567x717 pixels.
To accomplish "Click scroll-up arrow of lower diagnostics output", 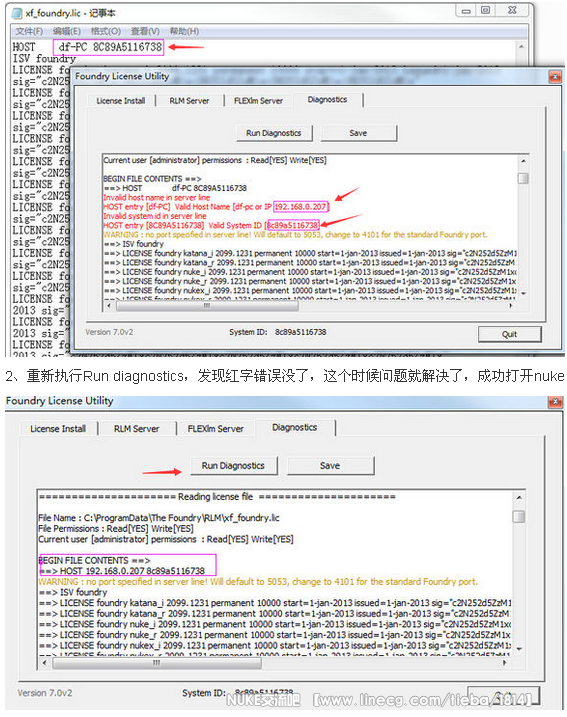I will coord(519,498).
